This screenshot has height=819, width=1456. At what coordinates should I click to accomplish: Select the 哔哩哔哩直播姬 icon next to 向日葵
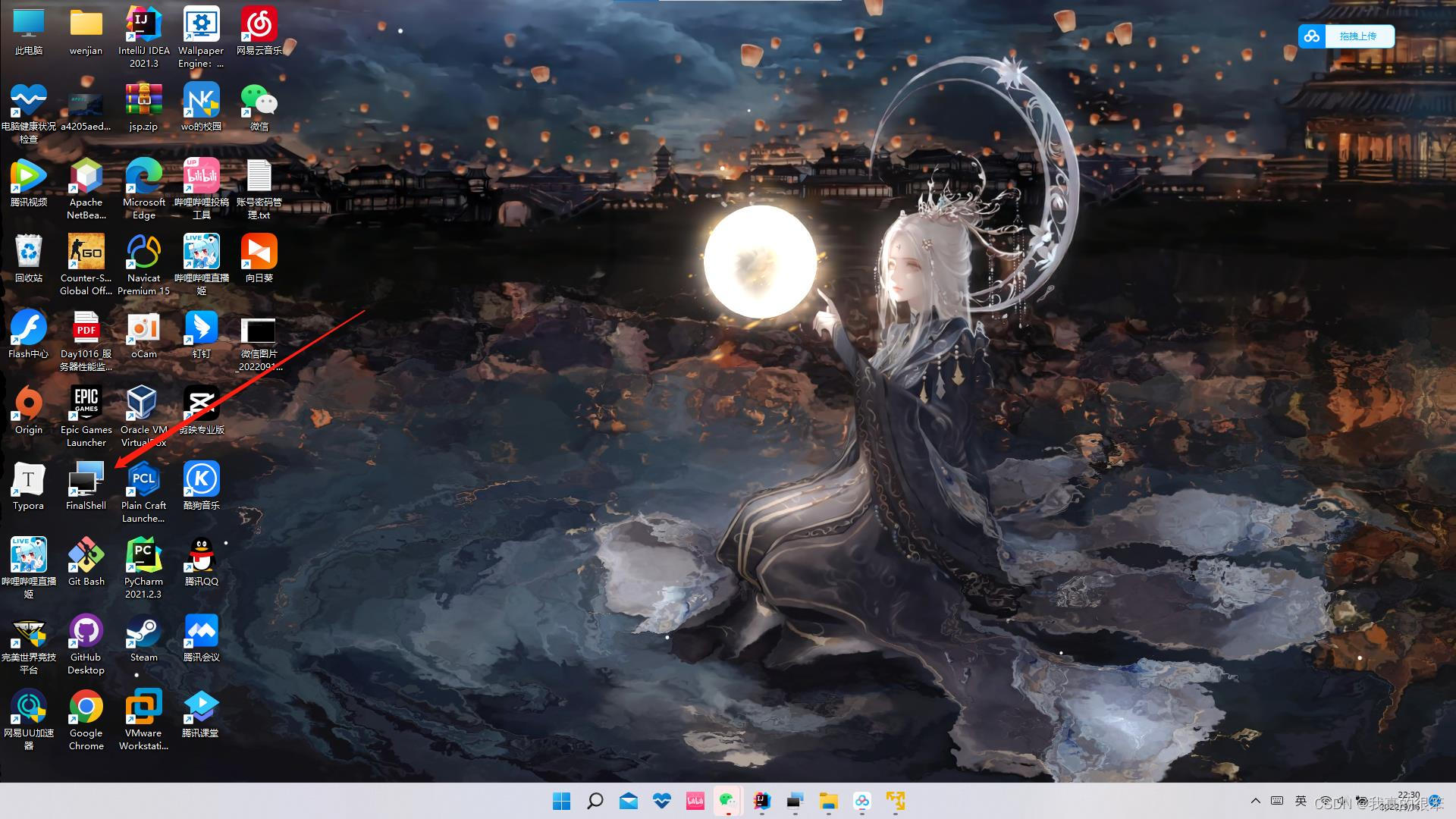[201, 265]
